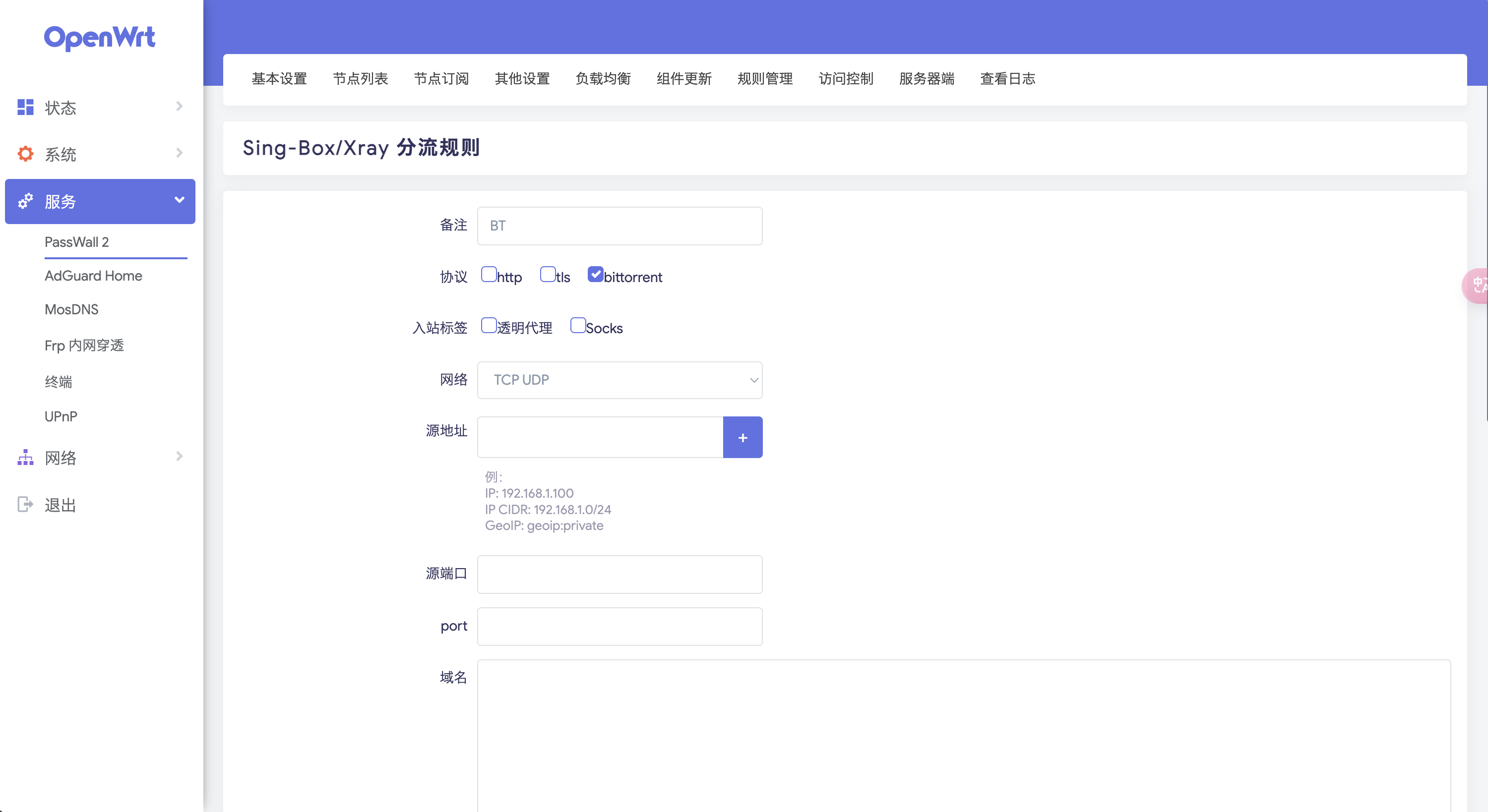This screenshot has height=812, width=1488.
Task: Click the orange system gear icon
Action: pos(25,154)
